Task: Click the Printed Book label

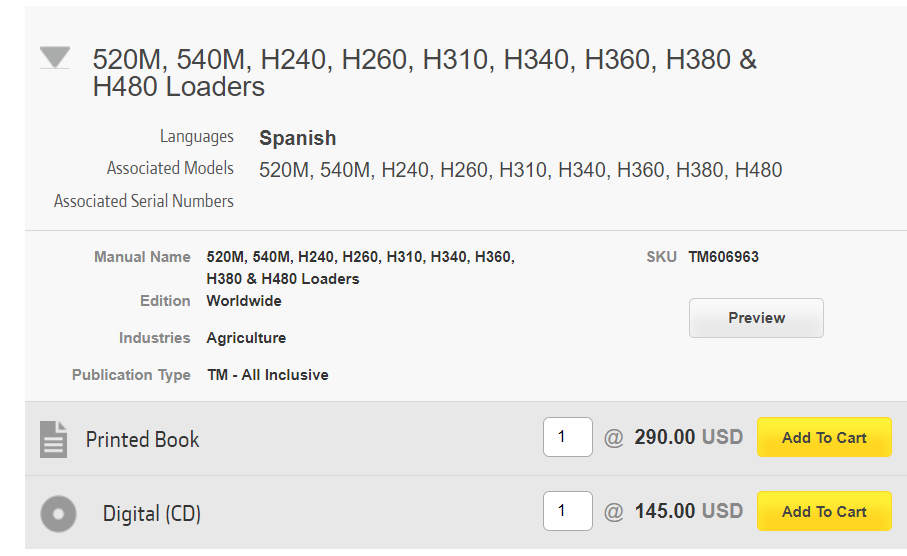Action: point(142,440)
